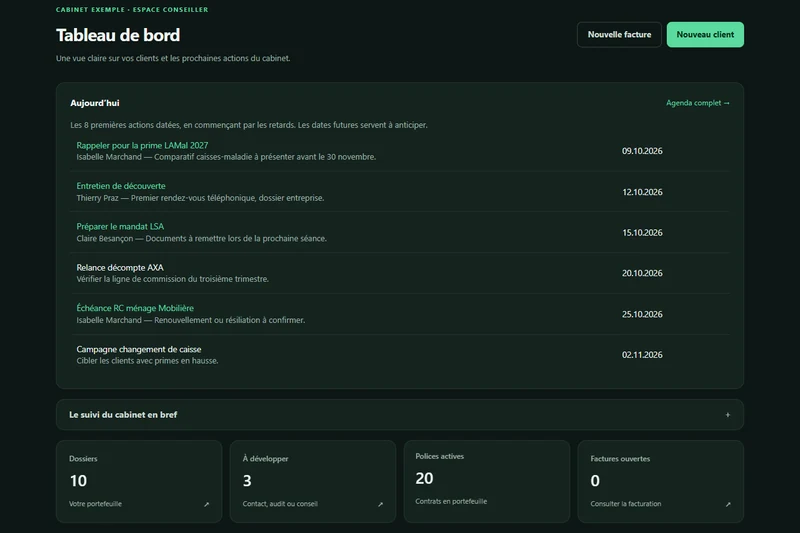Viewport: 800px width, 533px height.
Task: Click the arrow icon on Dossiers card
Action: point(207,504)
